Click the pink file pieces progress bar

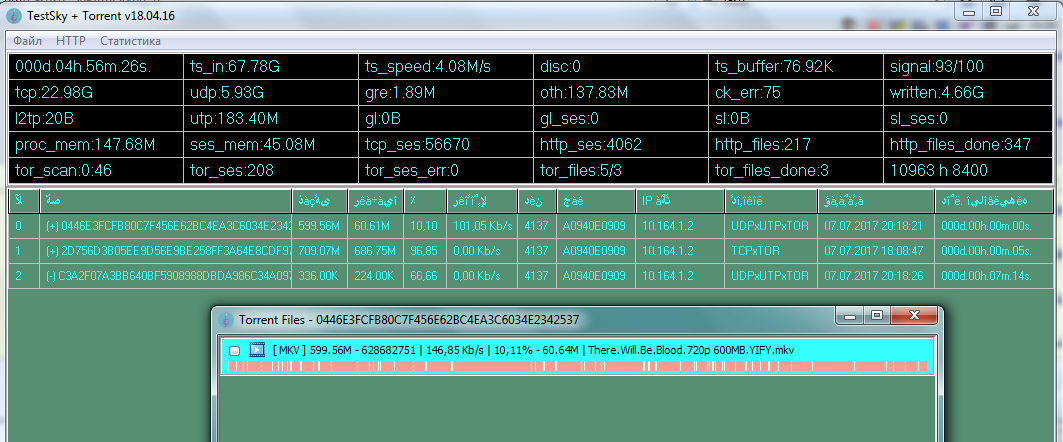[578, 367]
